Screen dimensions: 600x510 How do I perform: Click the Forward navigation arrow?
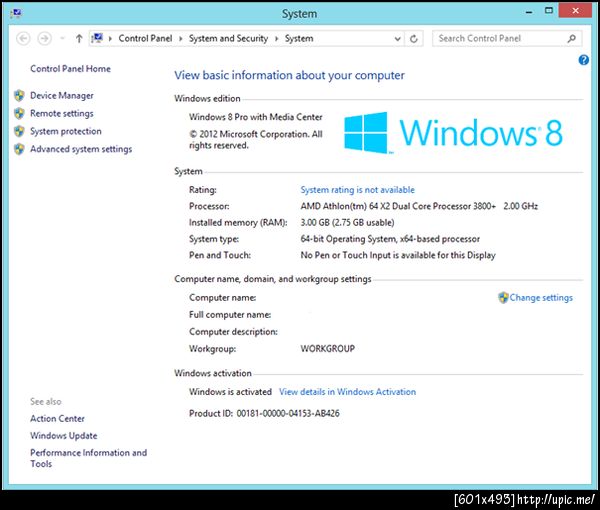(44, 38)
